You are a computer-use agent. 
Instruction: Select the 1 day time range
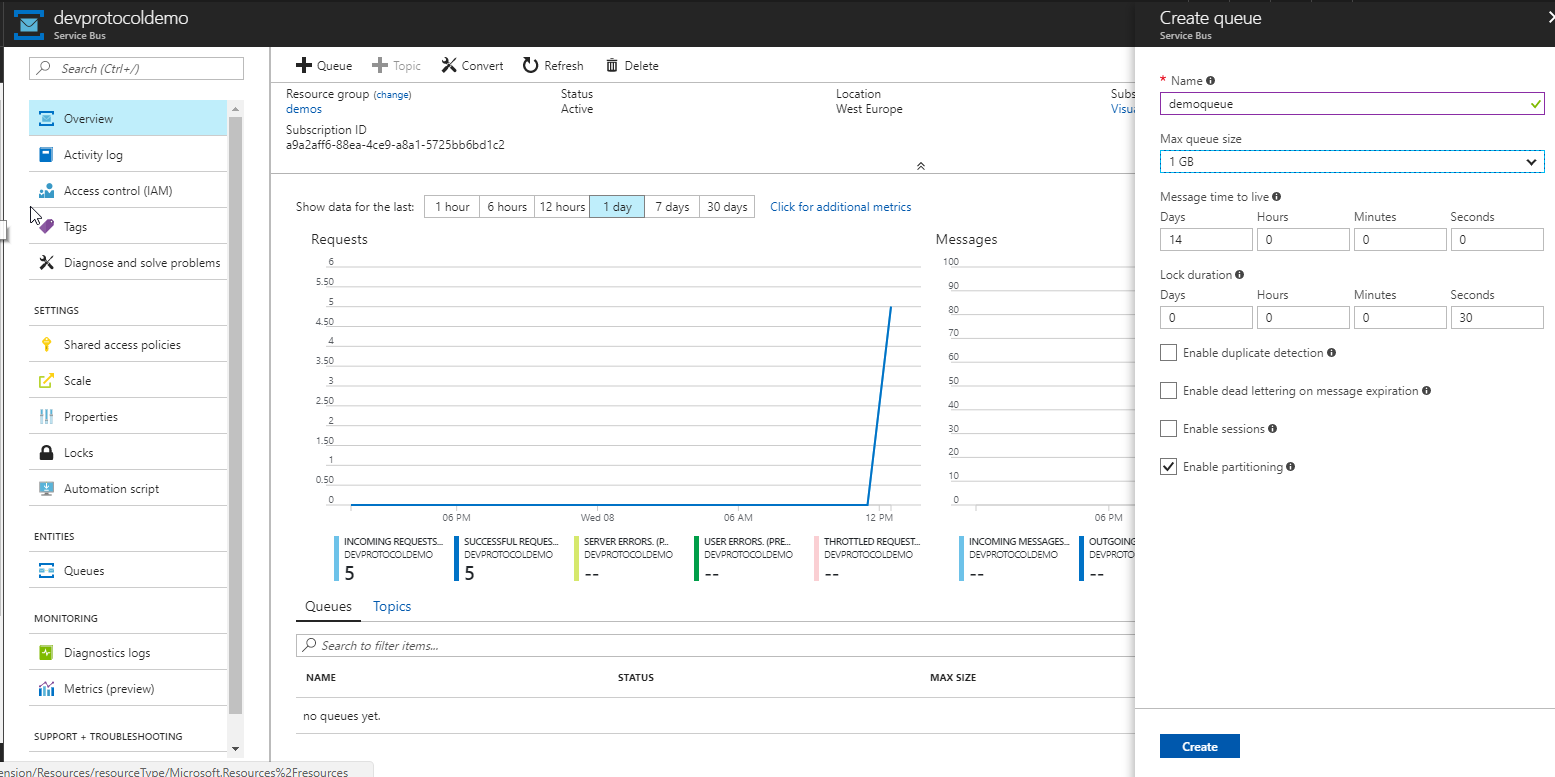tap(617, 207)
